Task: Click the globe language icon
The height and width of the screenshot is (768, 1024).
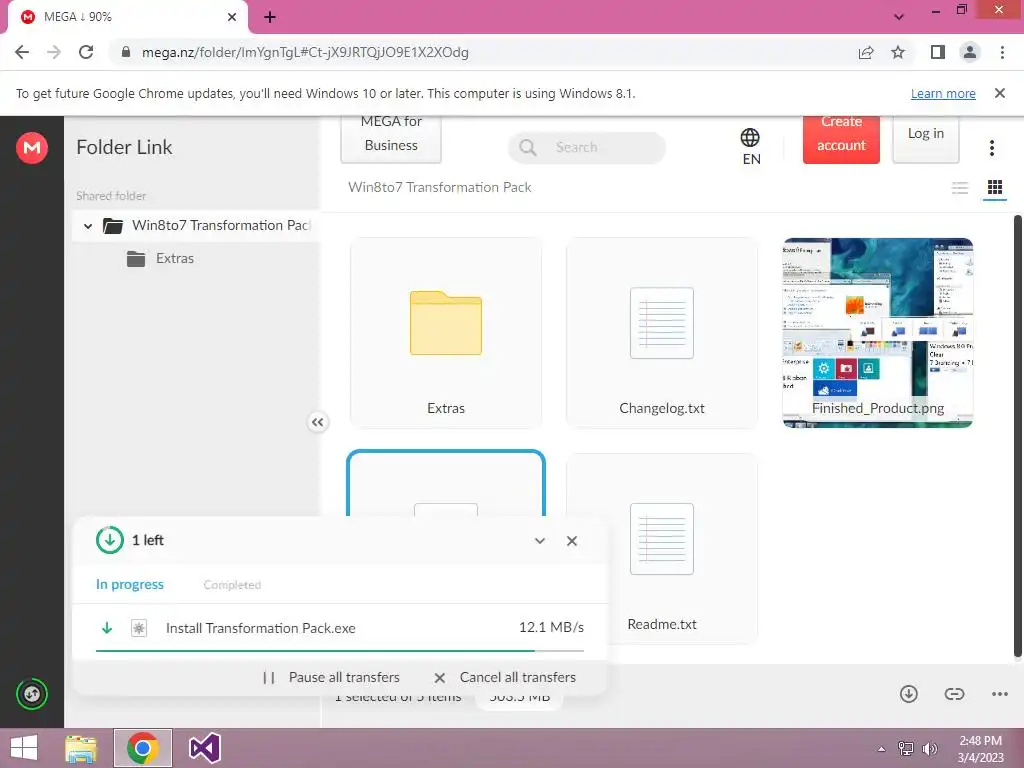Action: [750, 137]
